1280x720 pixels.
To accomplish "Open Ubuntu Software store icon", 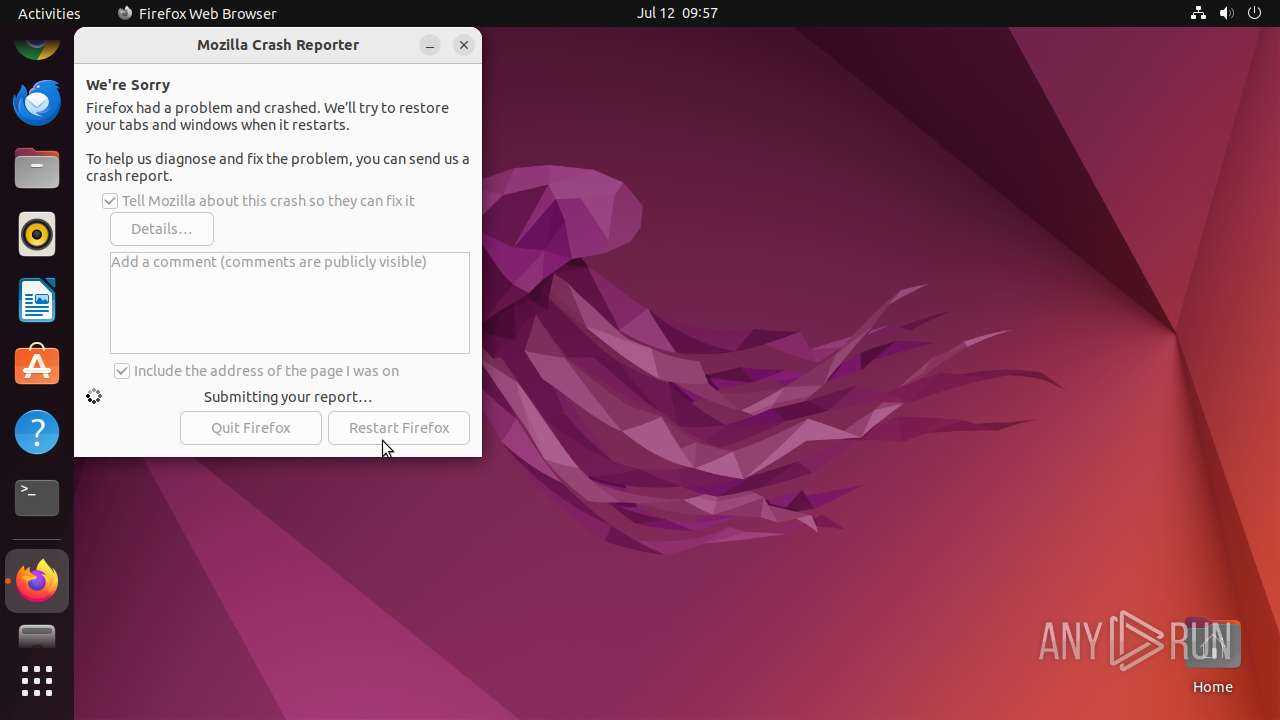I will pyautogui.click(x=37, y=366).
